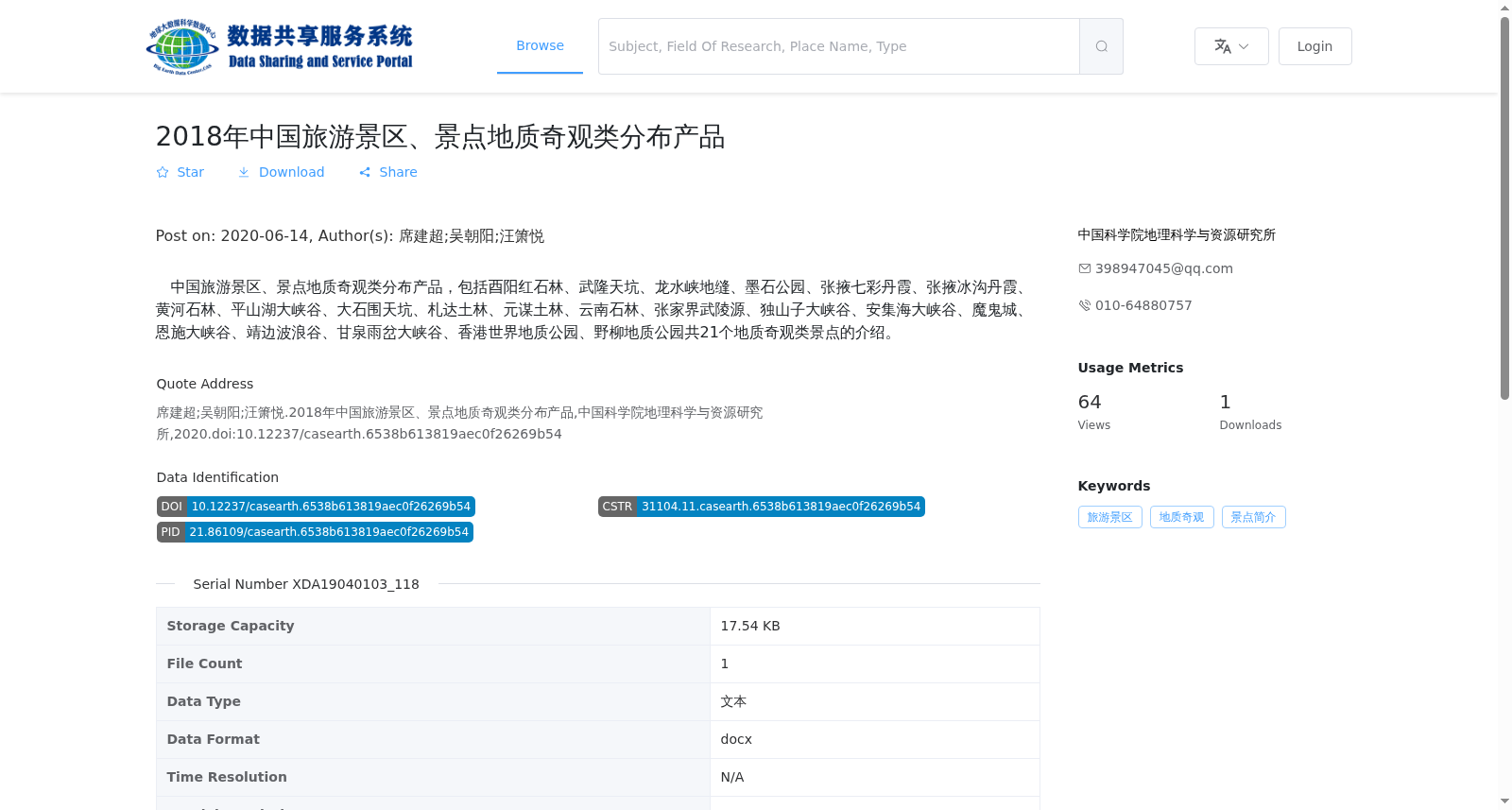Click the email address 398947045@qq.com
Screen dimensions: 1512x810
pyautogui.click(x=1164, y=268)
